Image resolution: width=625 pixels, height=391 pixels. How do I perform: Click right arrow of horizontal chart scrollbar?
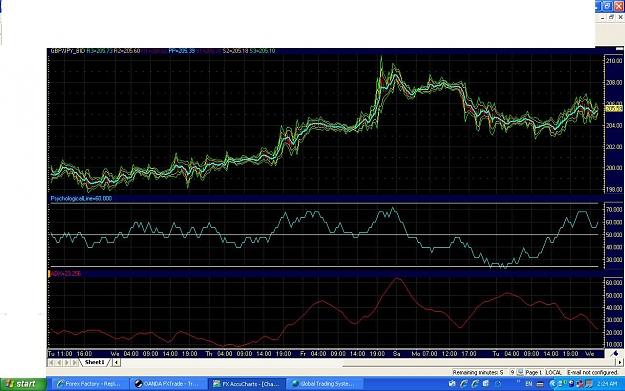[x=620, y=362]
